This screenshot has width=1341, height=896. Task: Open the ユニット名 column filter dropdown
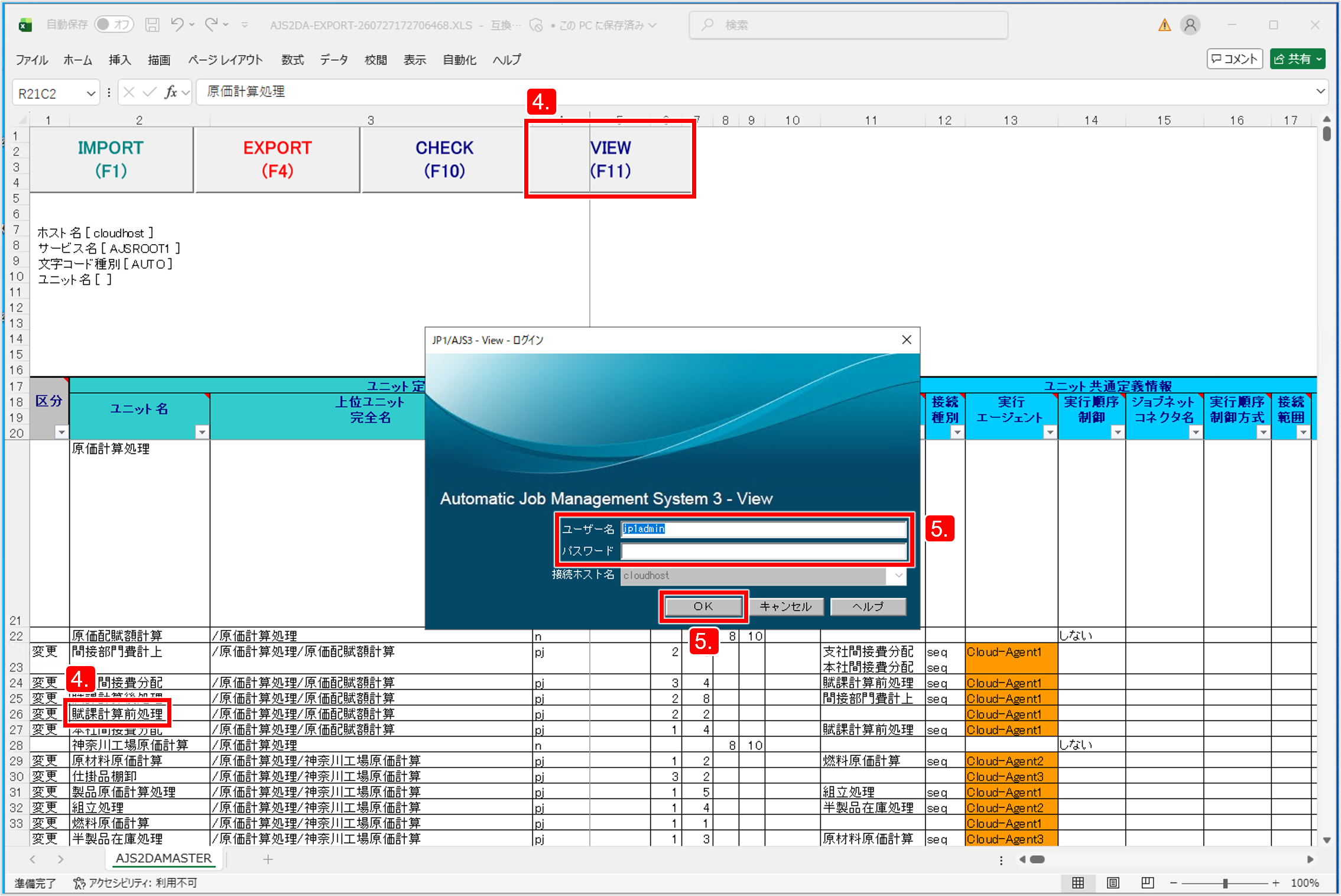pyautogui.click(x=202, y=432)
